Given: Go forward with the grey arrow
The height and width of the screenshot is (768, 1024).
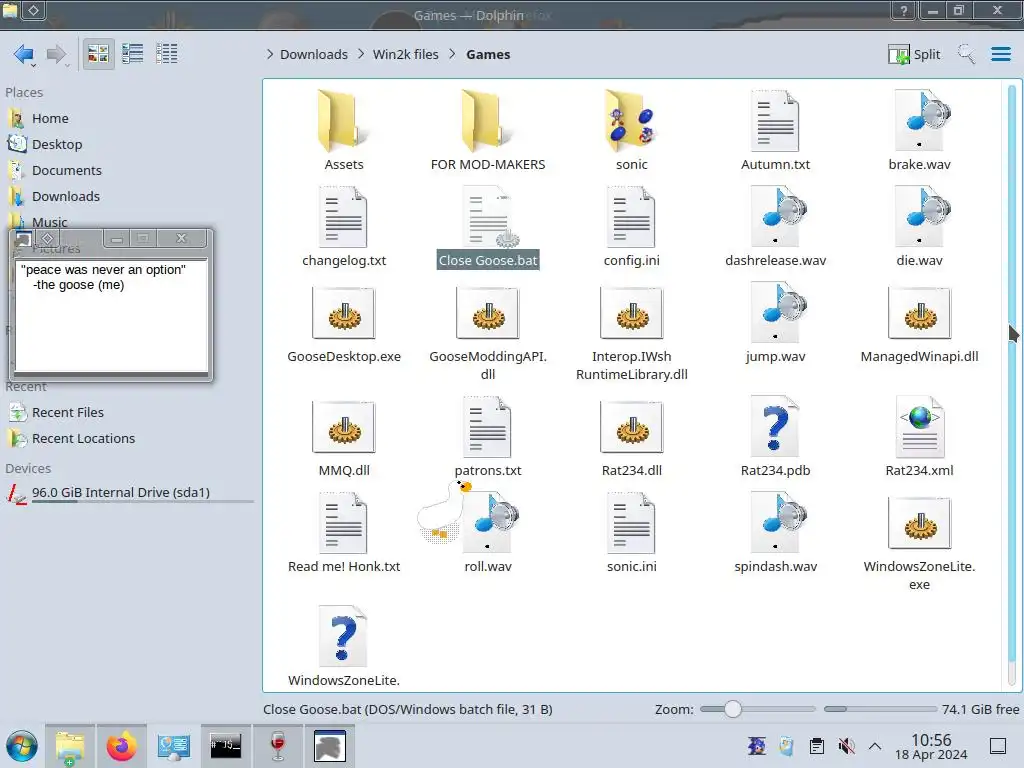Looking at the screenshot, I should pos(57,54).
